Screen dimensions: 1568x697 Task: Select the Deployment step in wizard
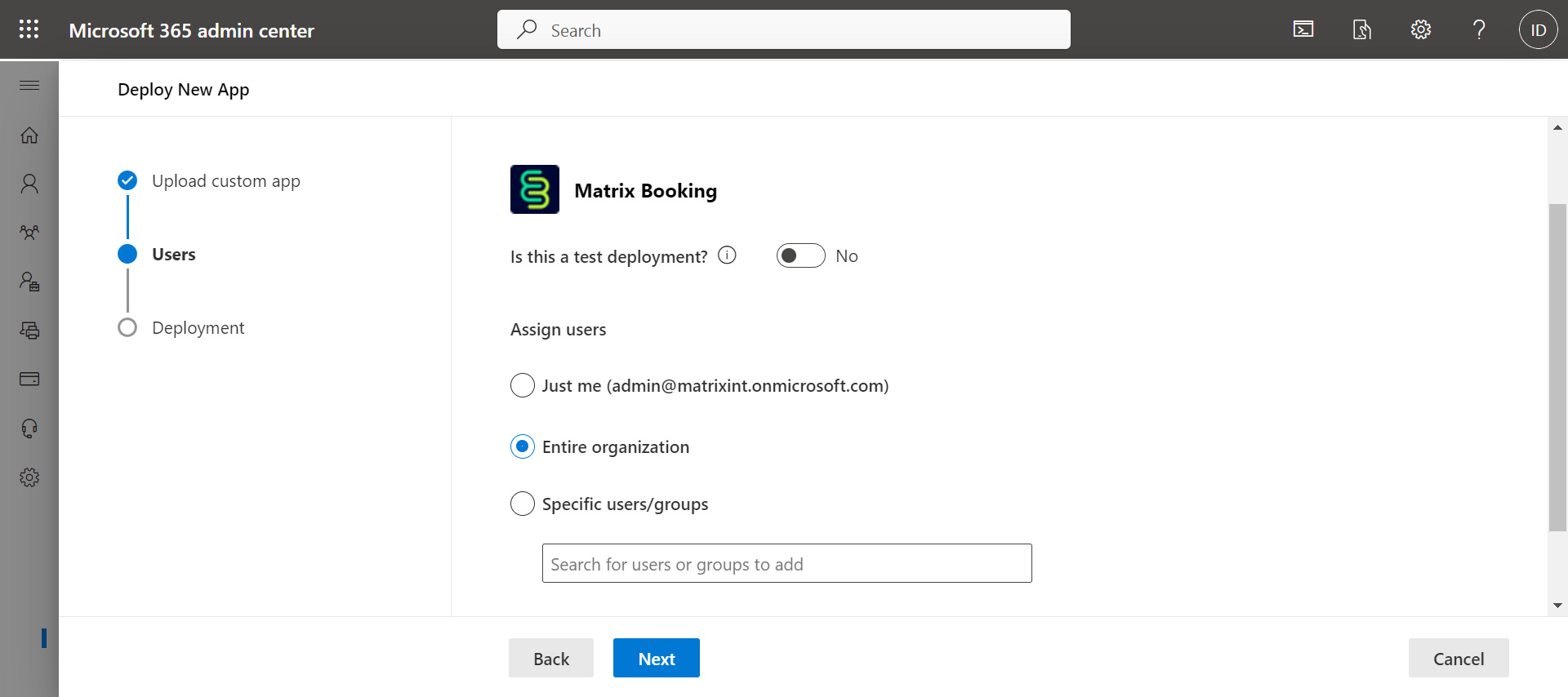pos(198,328)
